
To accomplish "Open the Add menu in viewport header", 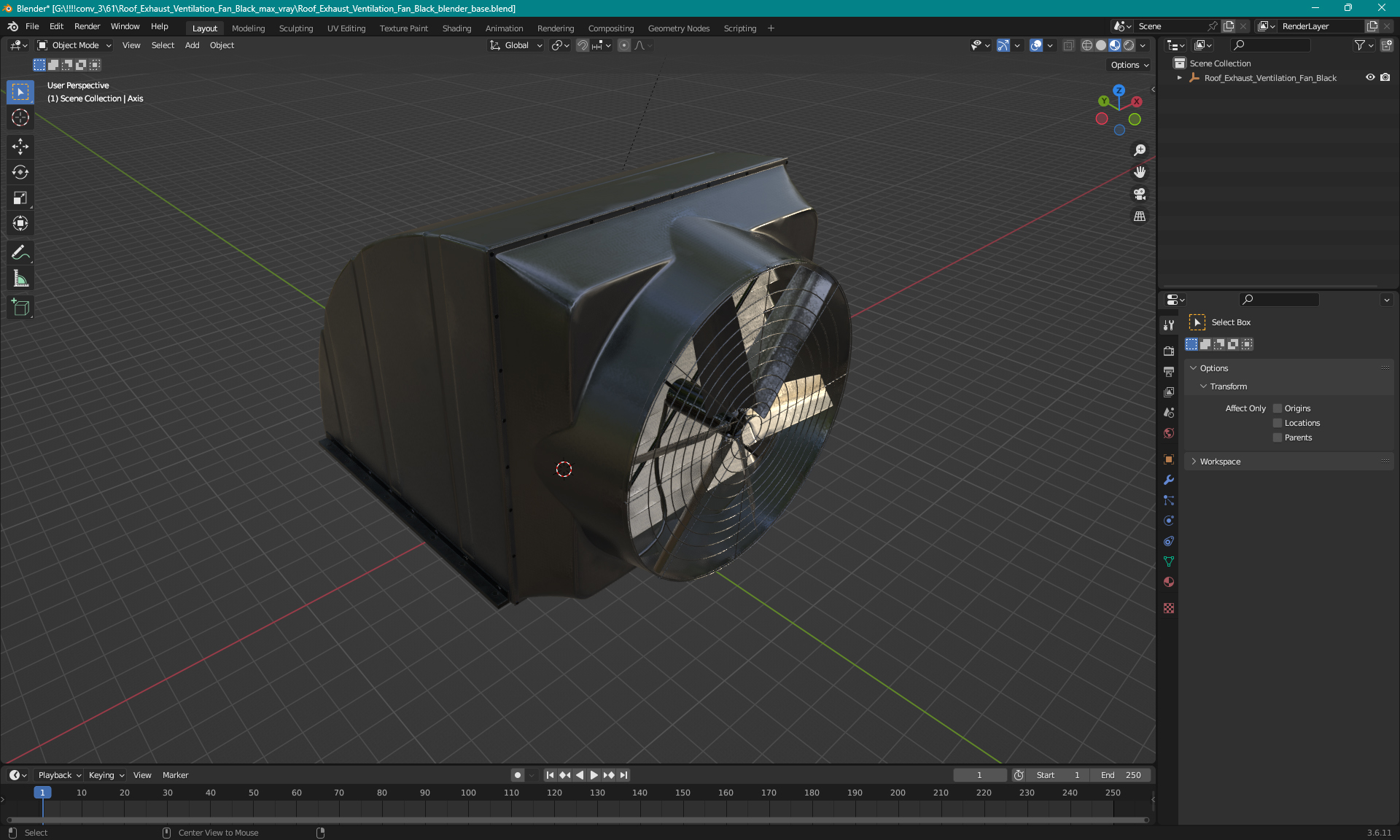I will (x=192, y=45).
